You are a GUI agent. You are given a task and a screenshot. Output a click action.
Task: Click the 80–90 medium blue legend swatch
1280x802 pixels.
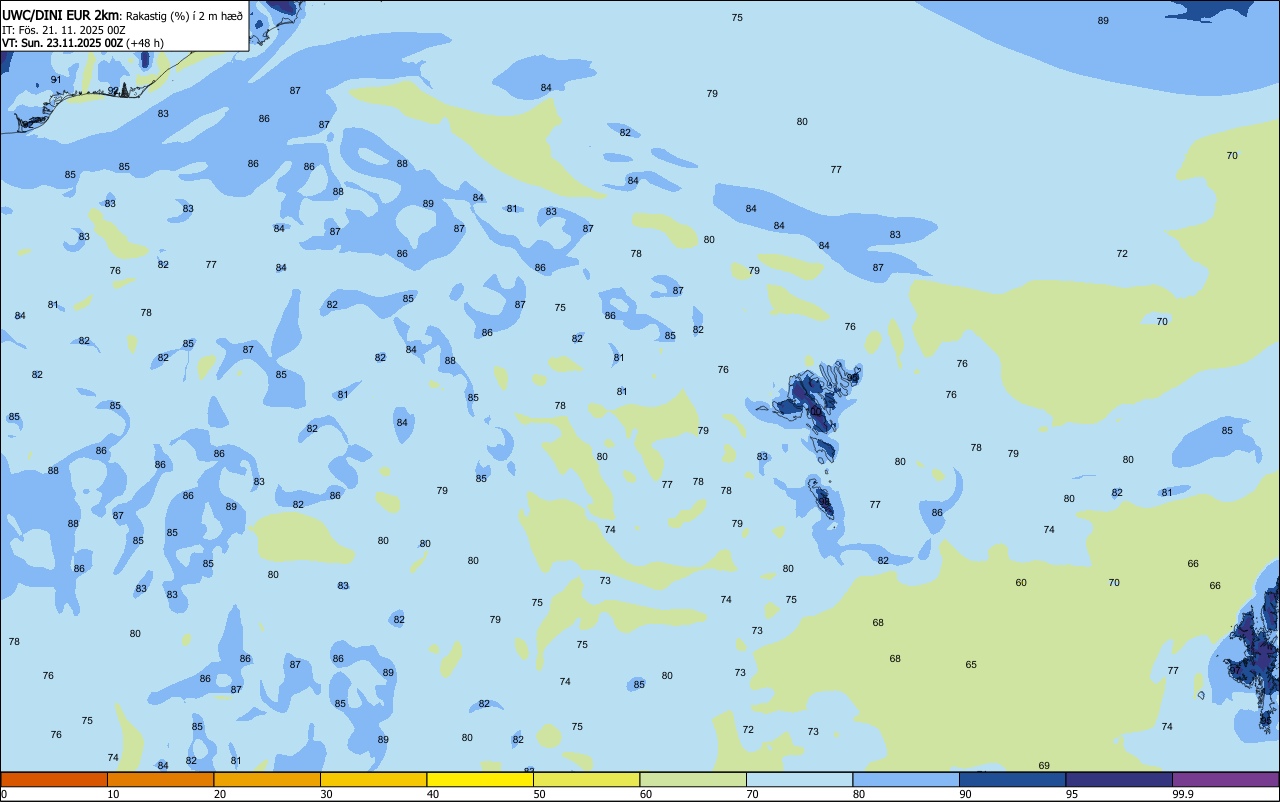[906, 779]
